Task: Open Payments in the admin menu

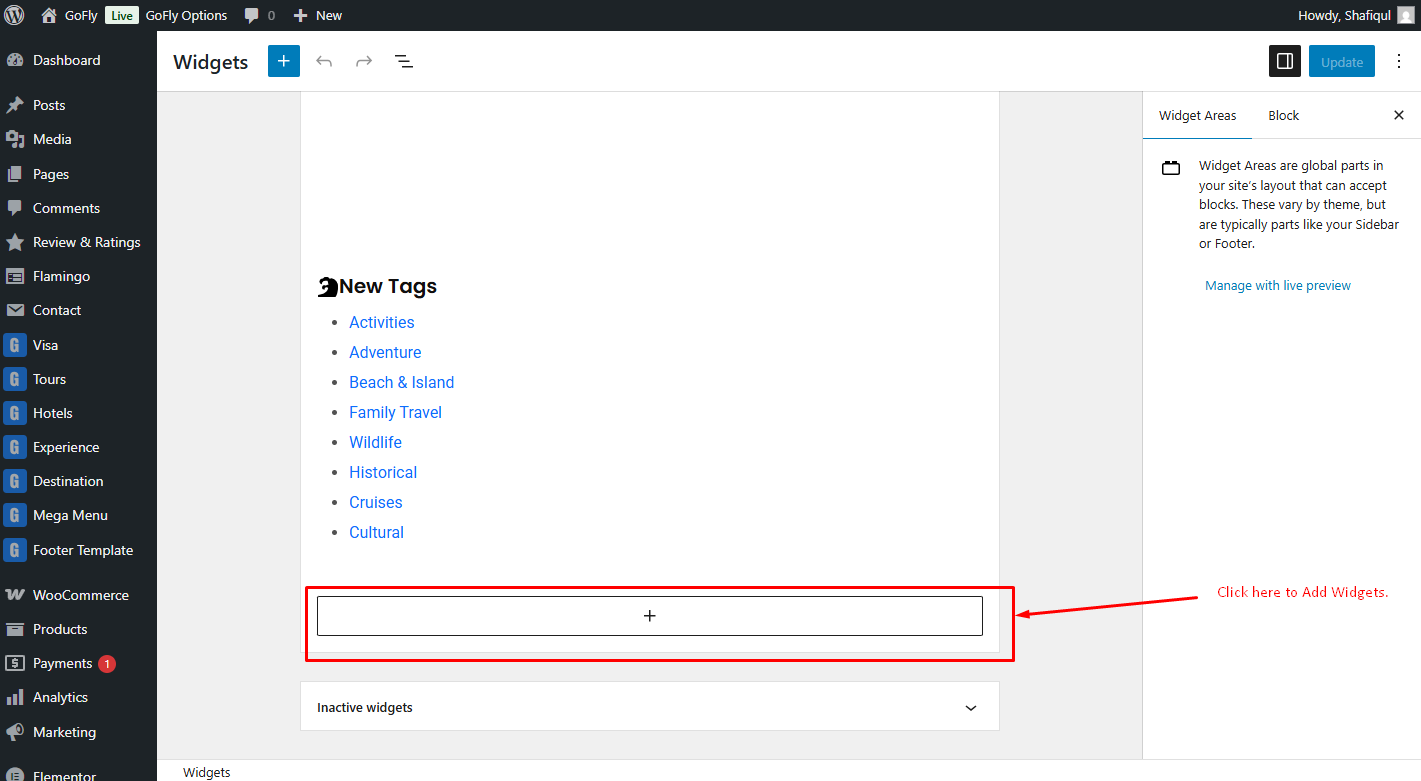Action: click(x=78, y=663)
